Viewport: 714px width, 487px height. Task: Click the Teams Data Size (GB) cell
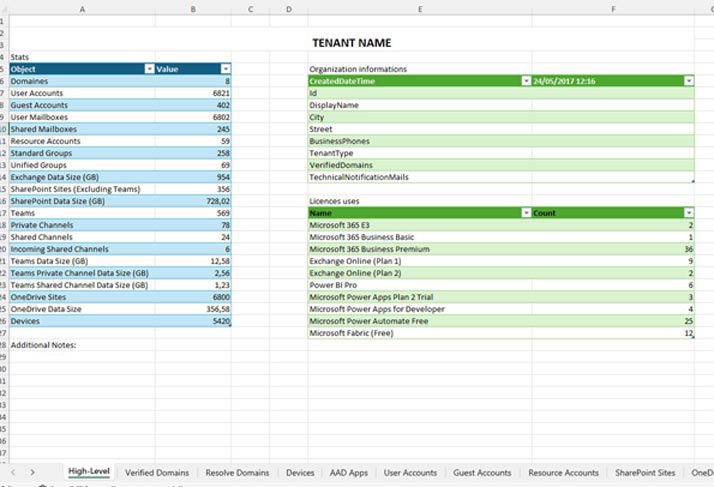click(82, 261)
